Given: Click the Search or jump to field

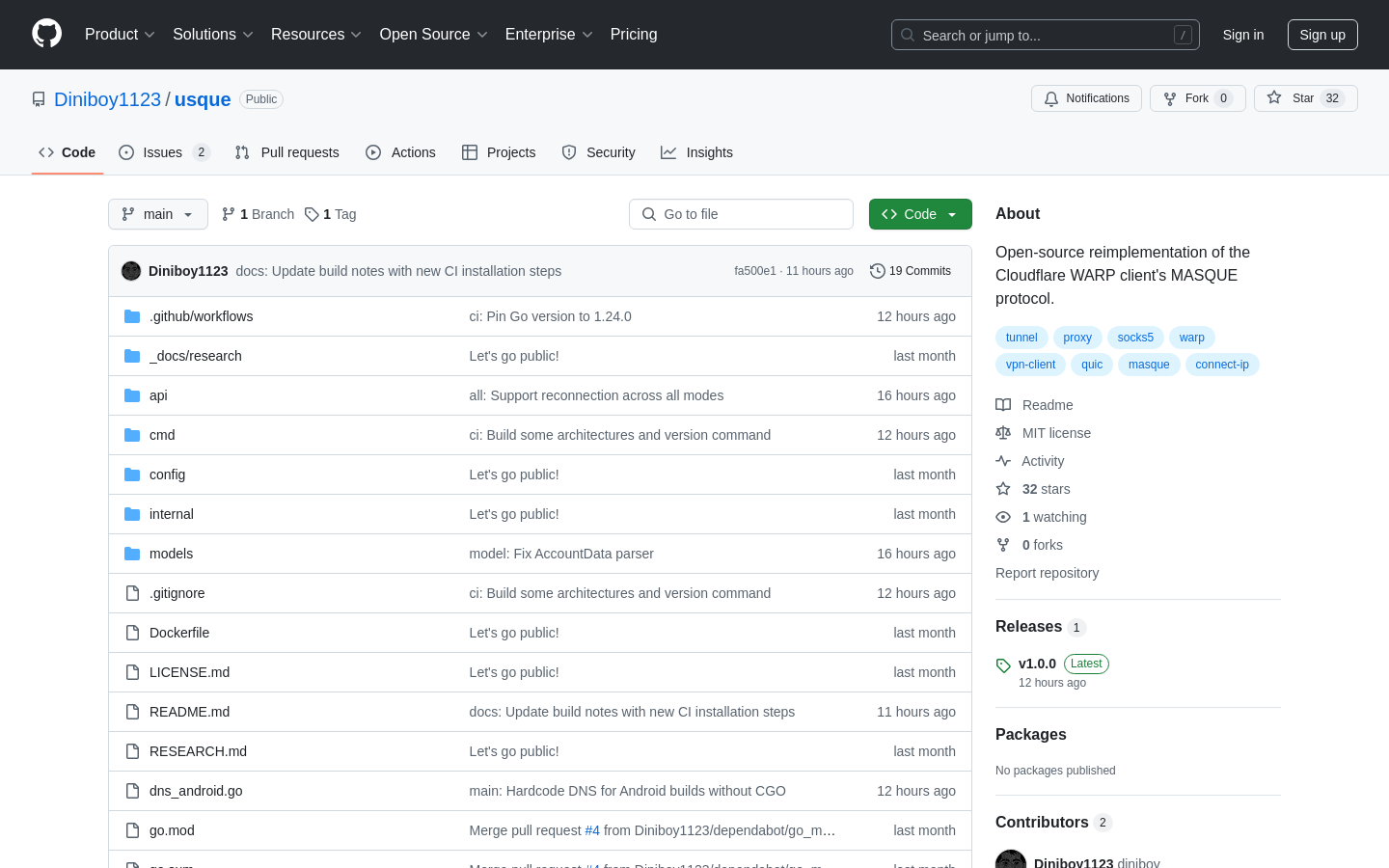Looking at the screenshot, I should (x=1046, y=35).
